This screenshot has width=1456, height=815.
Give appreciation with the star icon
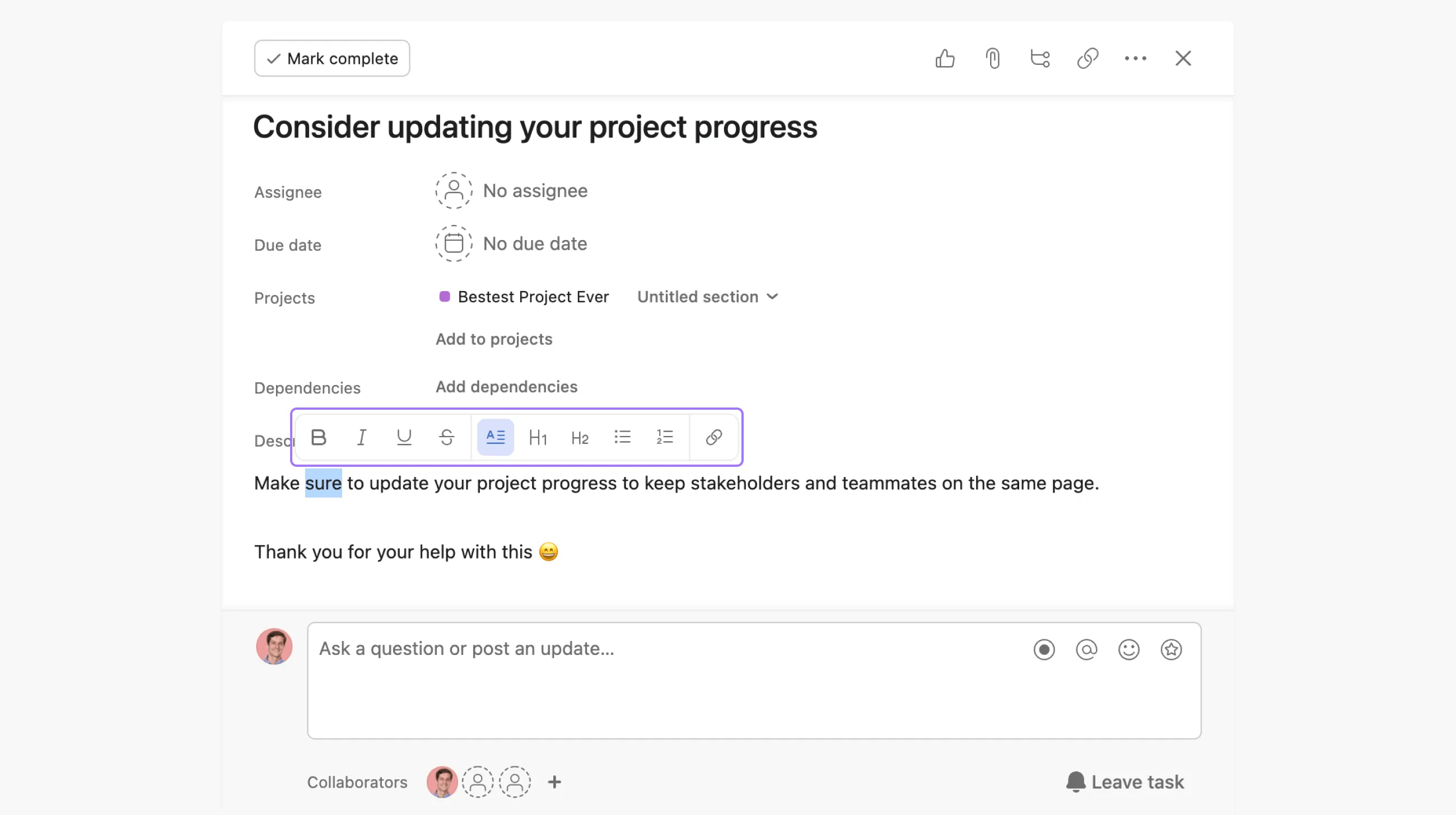1170,649
